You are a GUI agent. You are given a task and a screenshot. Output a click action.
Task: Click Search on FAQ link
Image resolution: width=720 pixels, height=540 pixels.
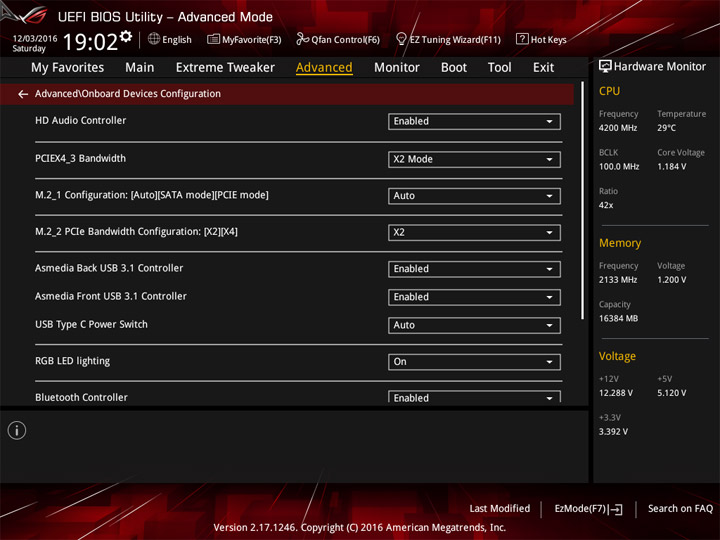[x=681, y=509]
